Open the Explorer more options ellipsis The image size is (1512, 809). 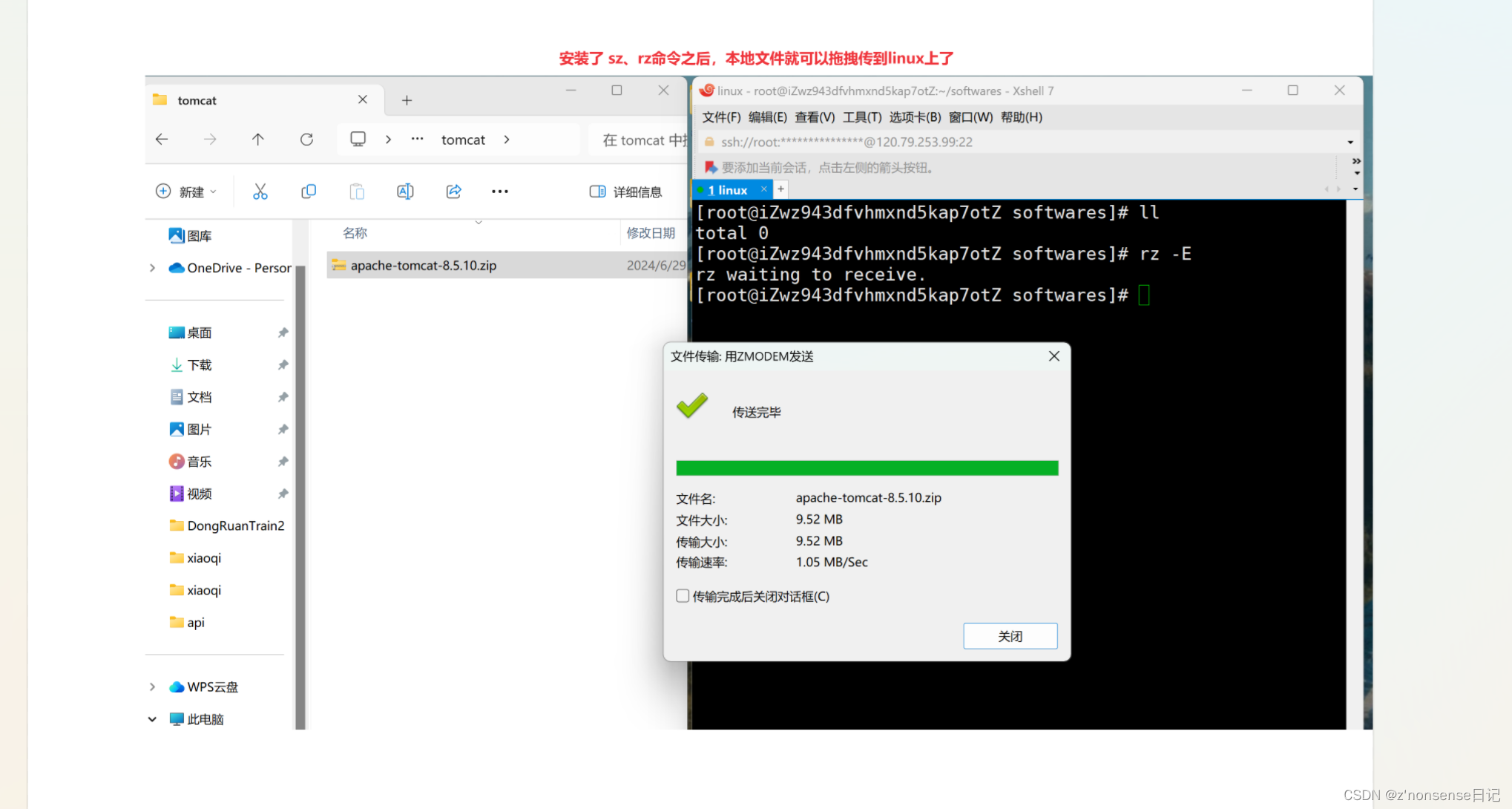499,191
